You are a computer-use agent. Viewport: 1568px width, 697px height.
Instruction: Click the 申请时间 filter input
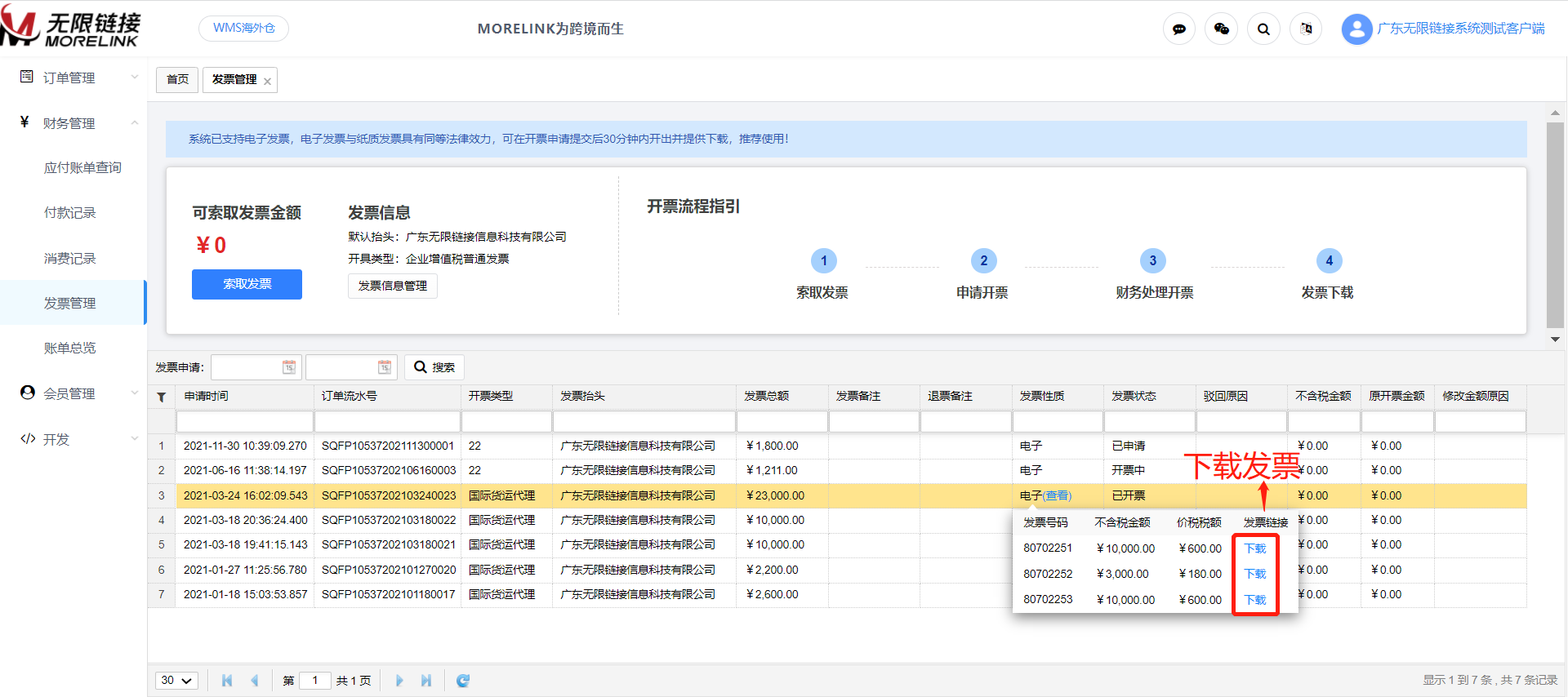[245, 421]
